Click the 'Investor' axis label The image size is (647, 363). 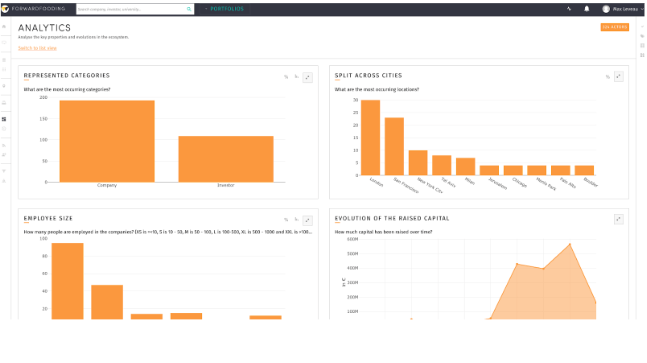pyautogui.click(x=226, y=185)
